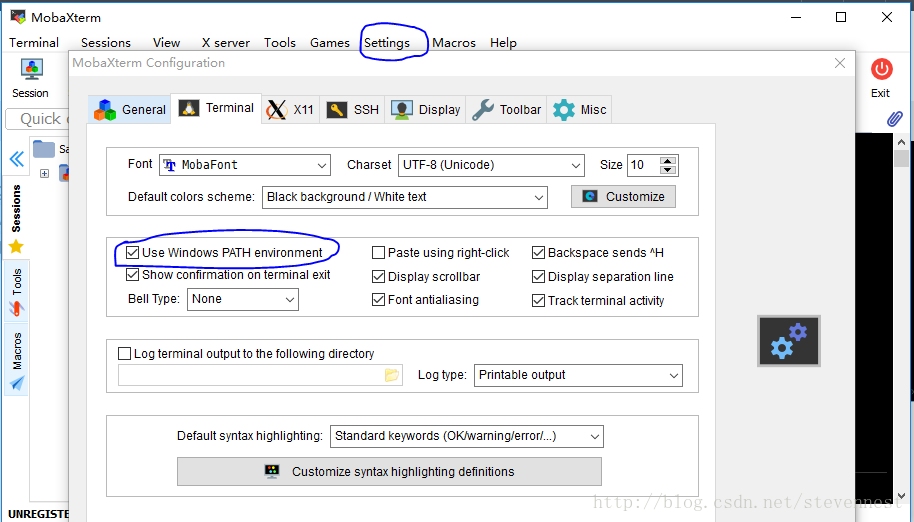Toggle Use Windows PATH environment checkbox
Viewport: 914px width, 522px height.
point(132,252)
